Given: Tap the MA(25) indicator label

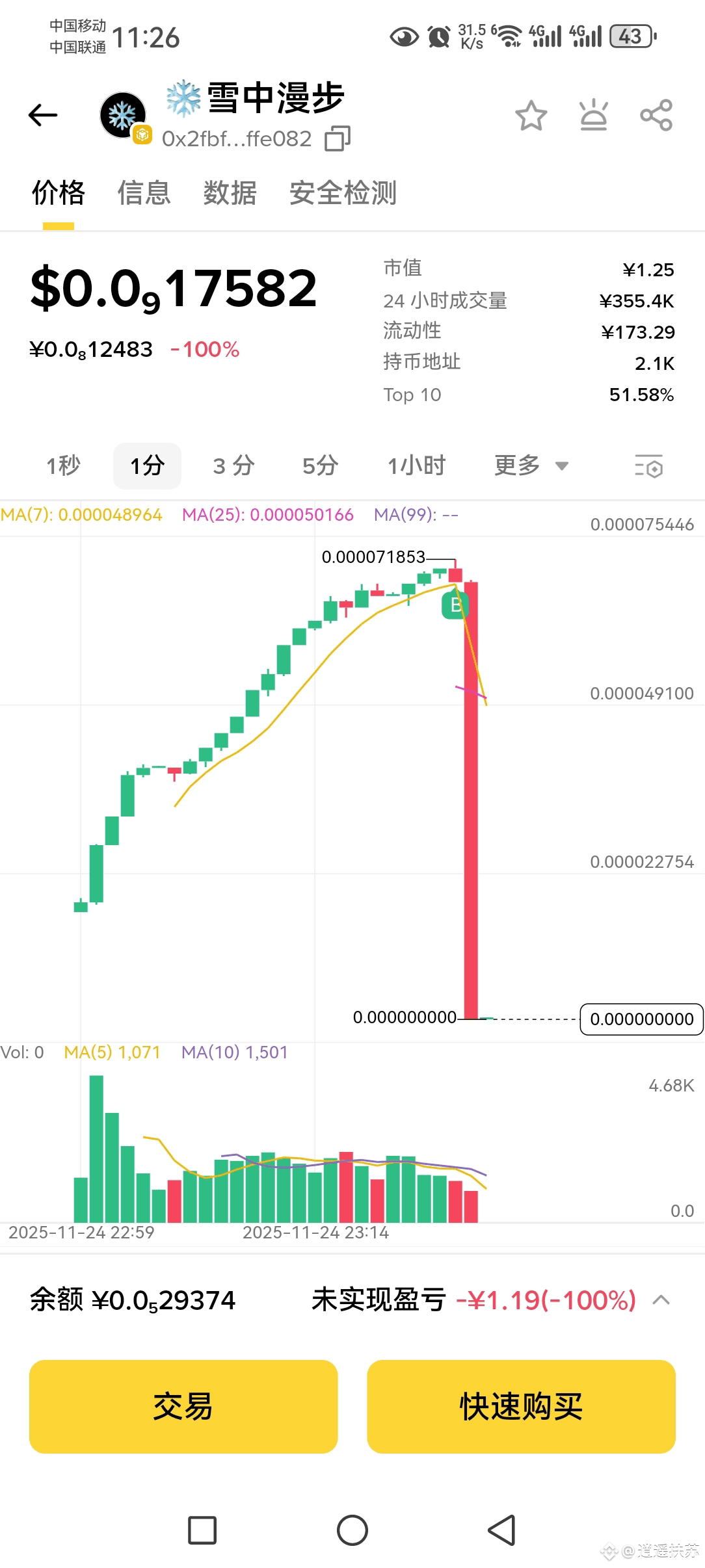Looking at the screenshot, I should click(267, 515).
